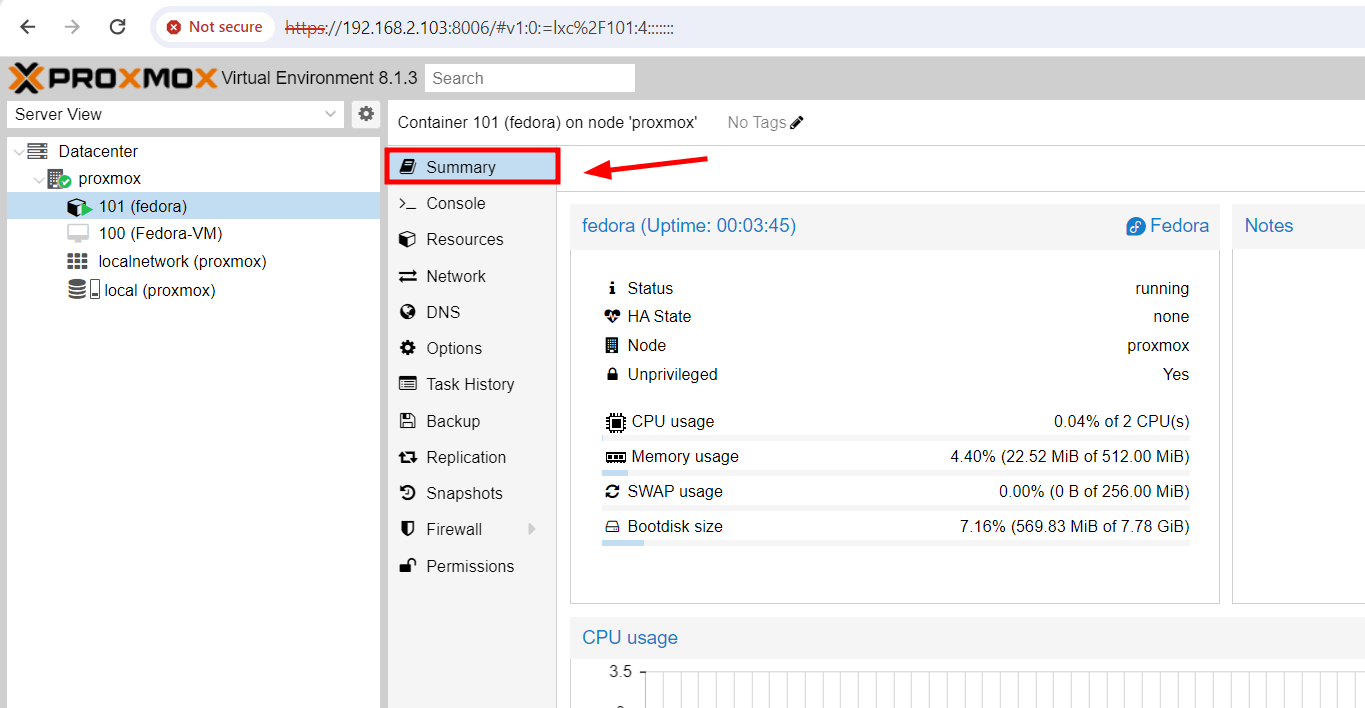Click the container icon for 101 (fedora)
The height and width of the screenshot is (708, 1365).
(79, 207)
